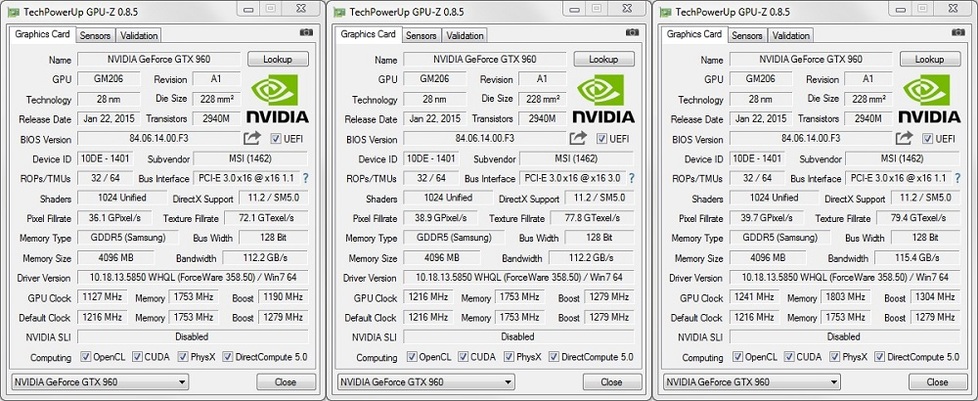
Task: Click Texture Fillrate value 72.1 GTexel/s
Action: (x=266, y=218)
